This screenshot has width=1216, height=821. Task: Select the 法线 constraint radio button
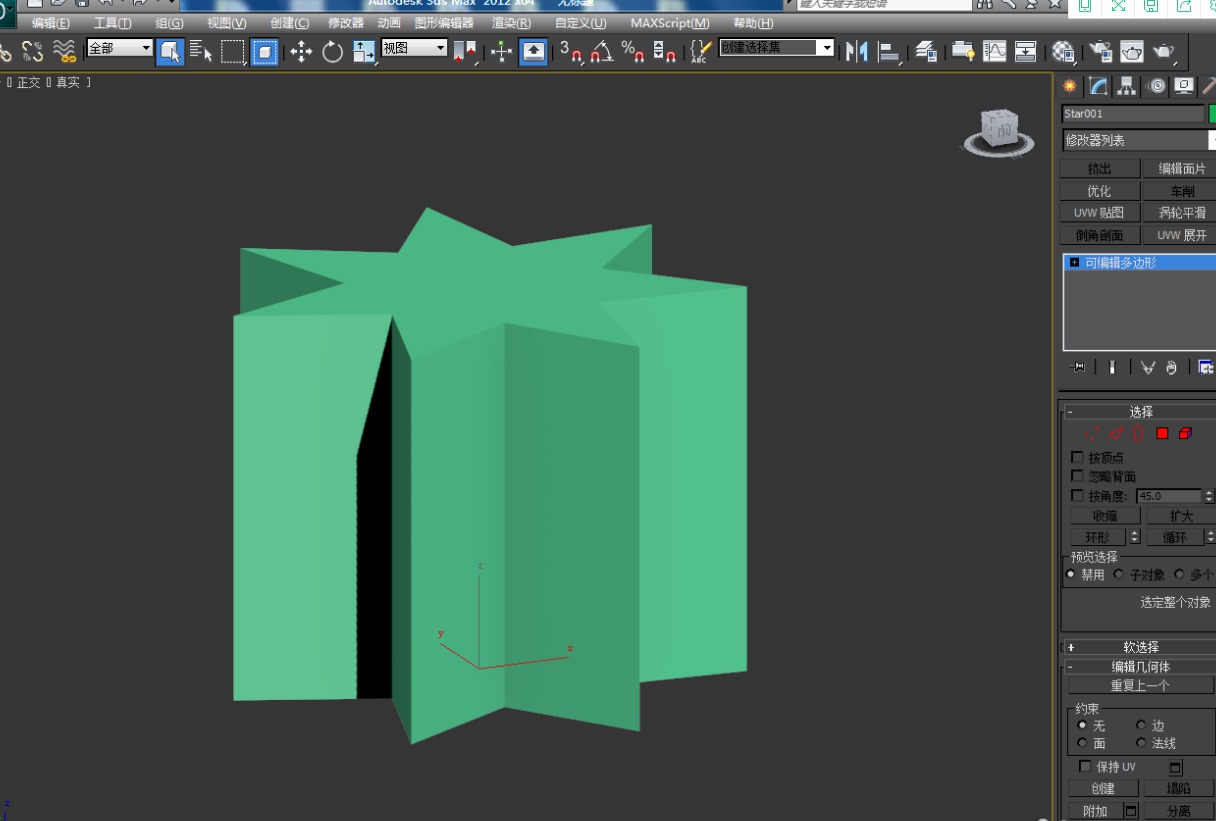click(x=1141, y=743)
